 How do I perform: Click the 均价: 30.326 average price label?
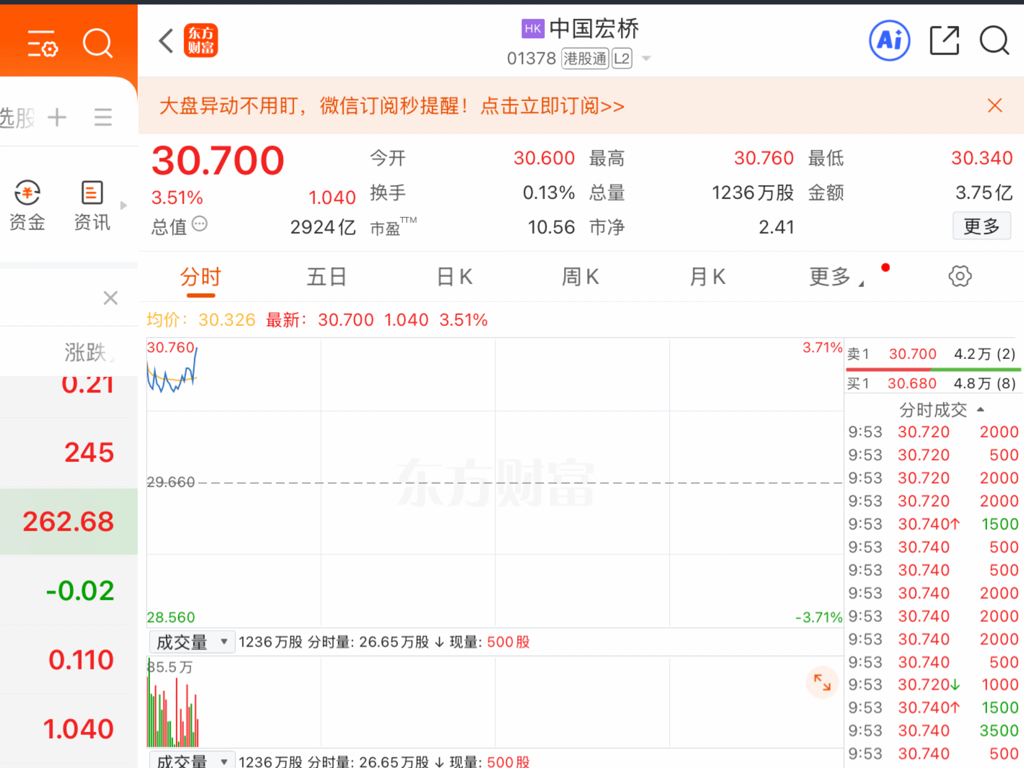pos(201,320)
